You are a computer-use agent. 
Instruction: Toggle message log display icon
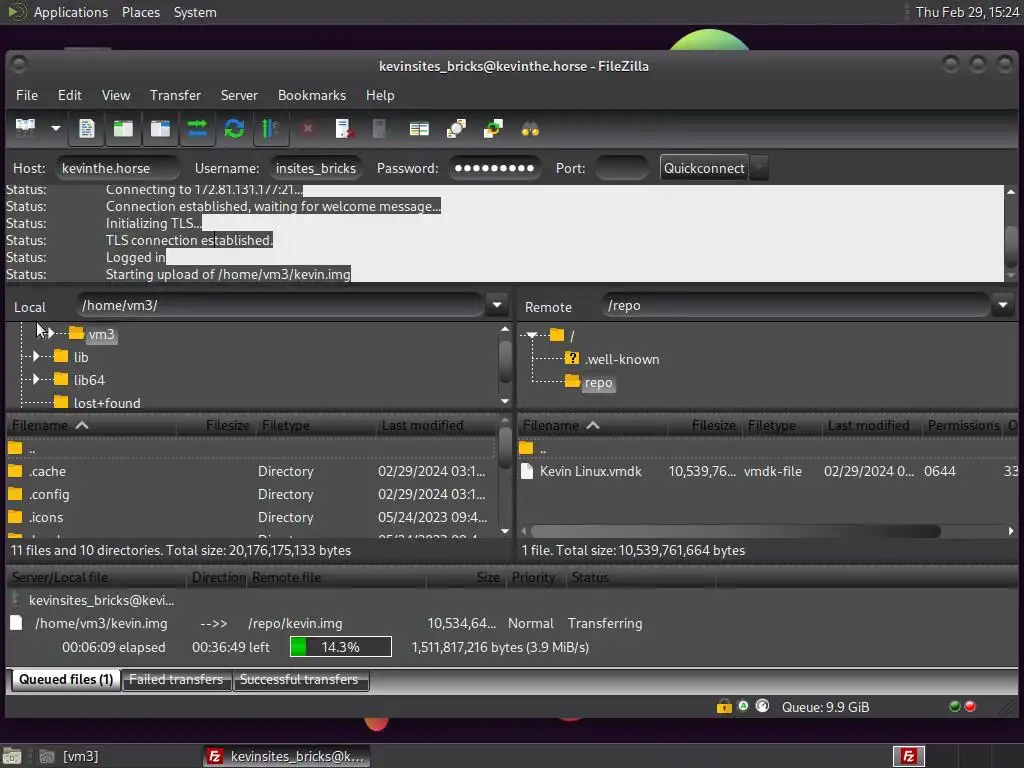tap(86, 128)
